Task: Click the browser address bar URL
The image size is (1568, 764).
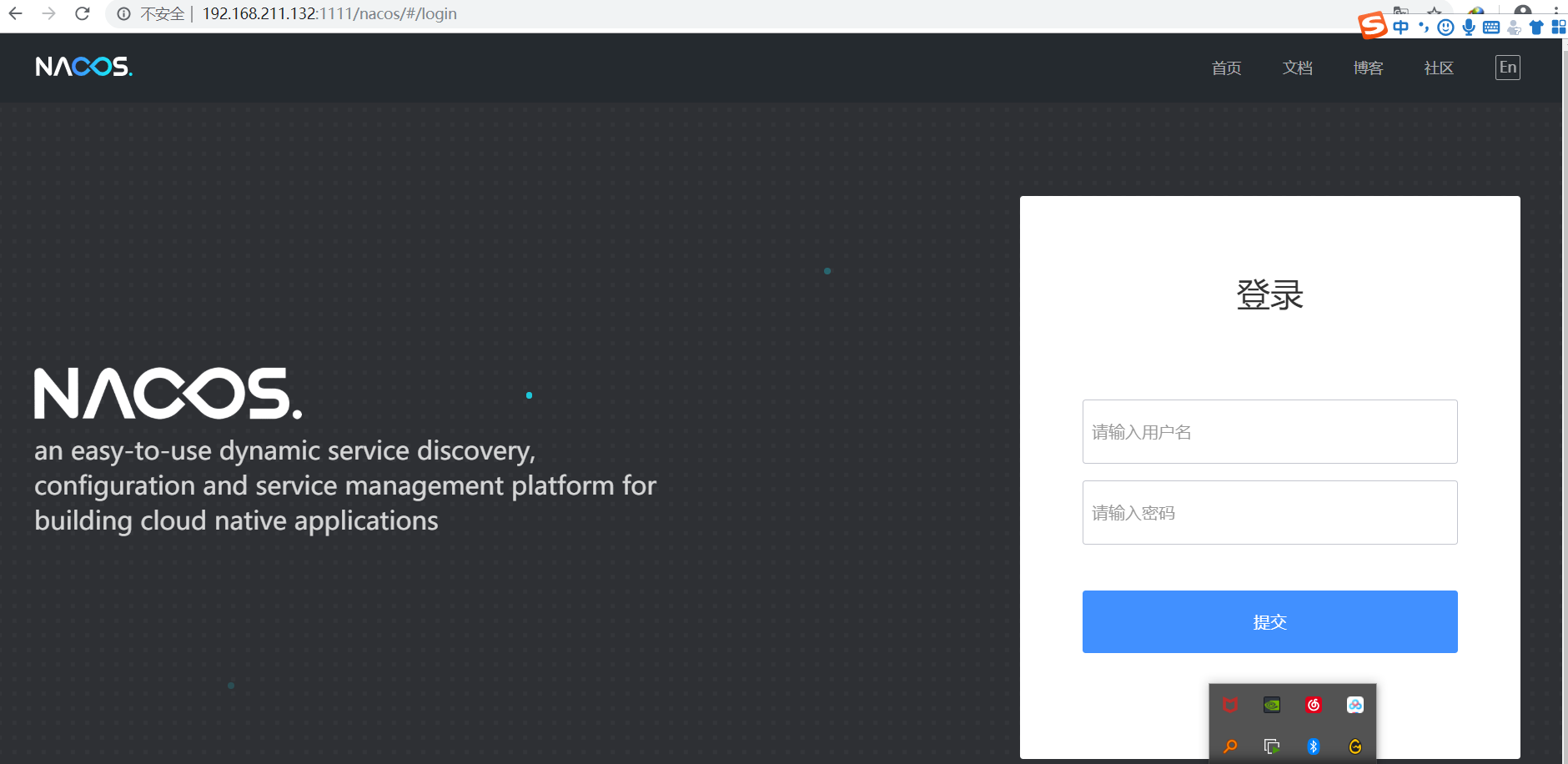Action: (x=329, y=14)
